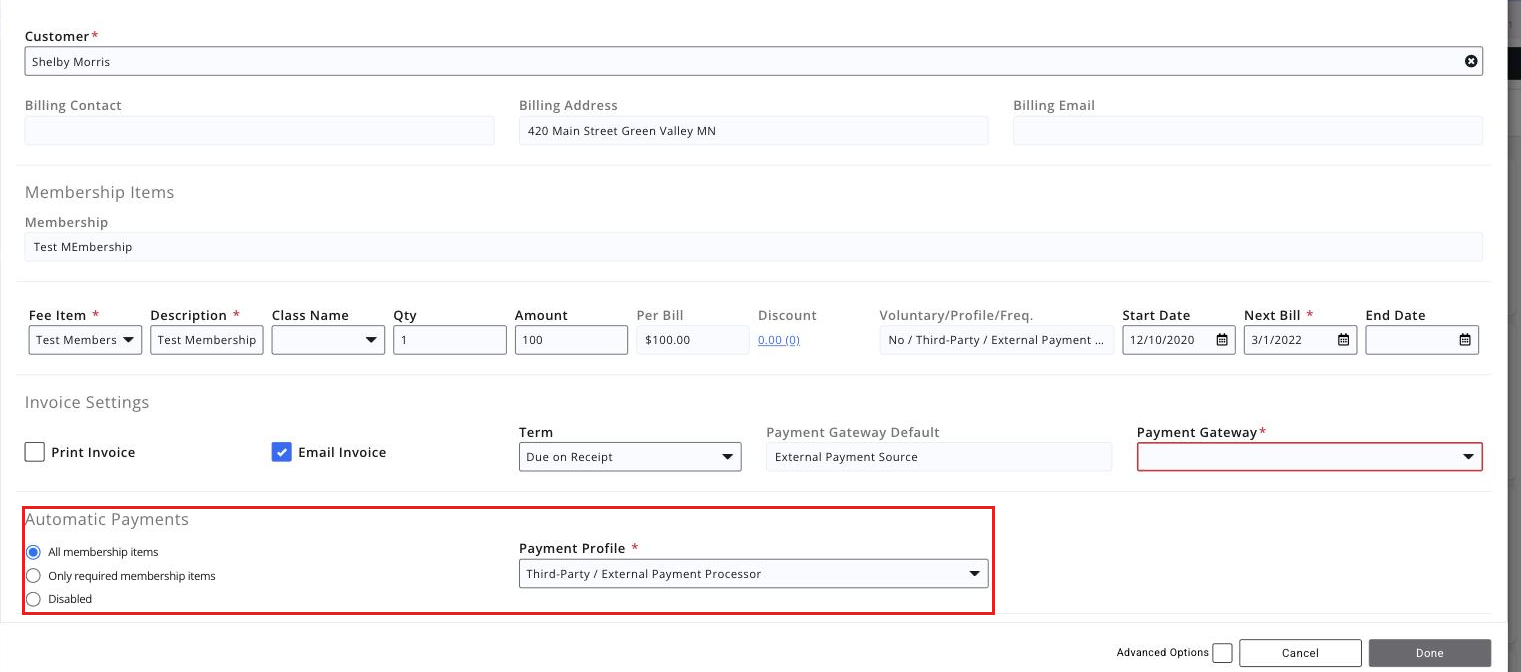
Task: Click the Billing Contact field
Action: click(x=259, y=131)
